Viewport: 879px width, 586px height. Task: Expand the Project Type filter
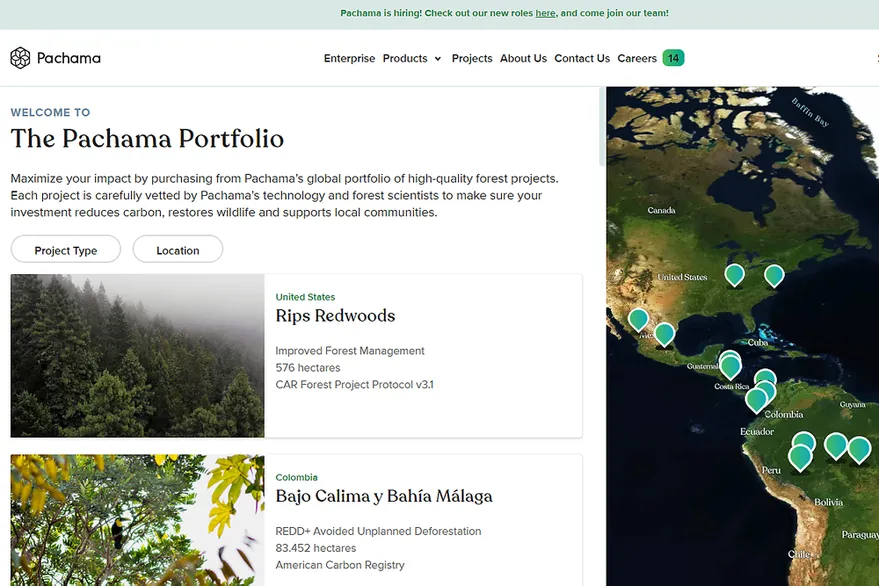(x=66, y=250)
